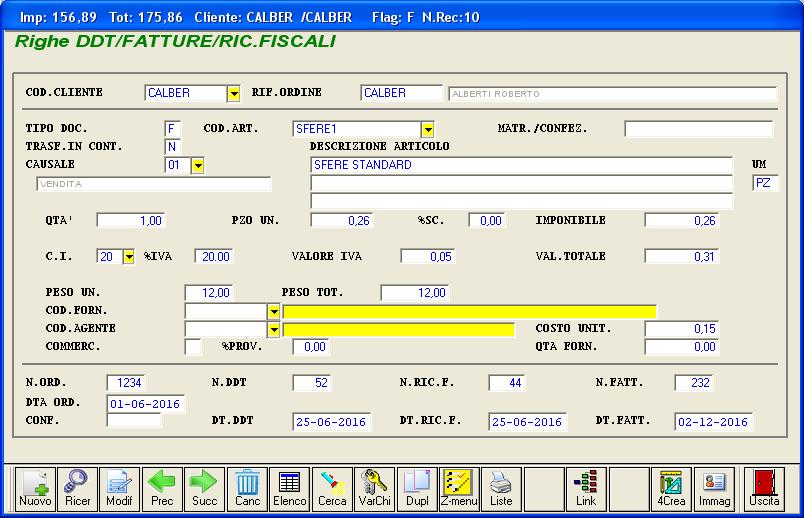
Task: Click the Cerca flashlight icon
Action: (x=332, y=489)
